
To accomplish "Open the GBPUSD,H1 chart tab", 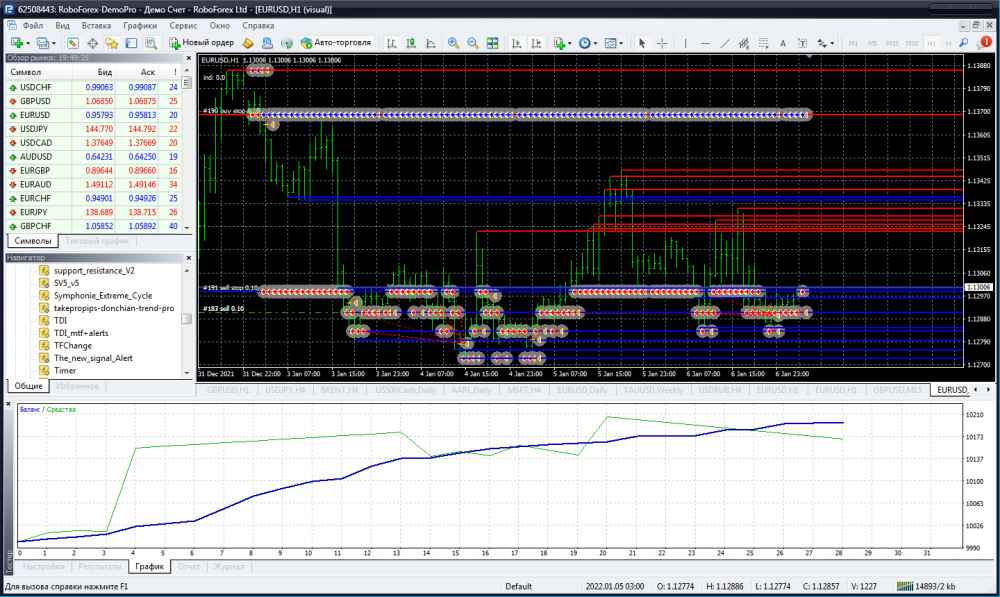I will coord(228,390).
